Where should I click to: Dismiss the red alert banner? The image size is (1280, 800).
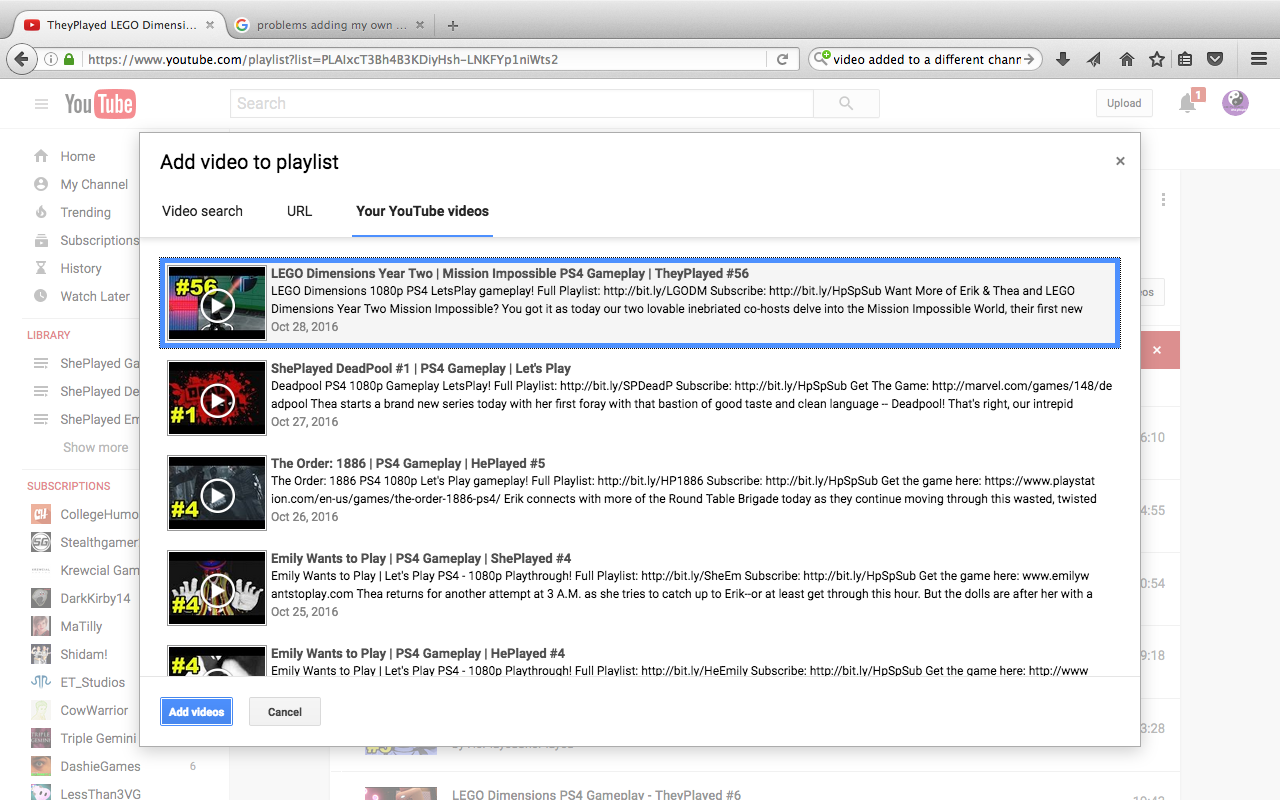(x=1157, y=350)
